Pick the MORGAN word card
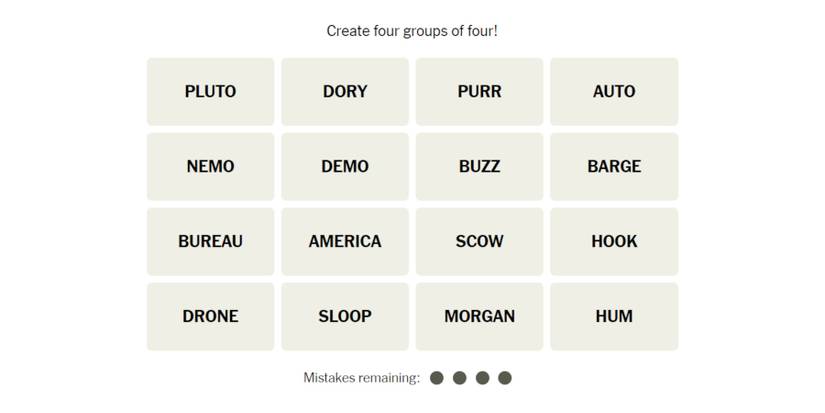 (479, 316)
